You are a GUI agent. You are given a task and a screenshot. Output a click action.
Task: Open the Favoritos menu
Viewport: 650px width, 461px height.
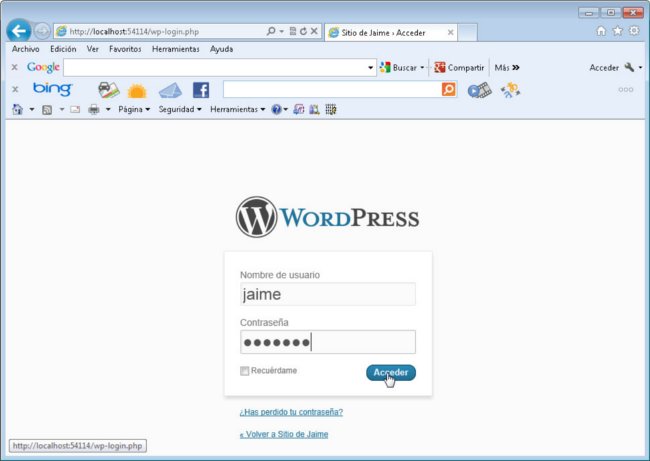click(x=125, y=49)
